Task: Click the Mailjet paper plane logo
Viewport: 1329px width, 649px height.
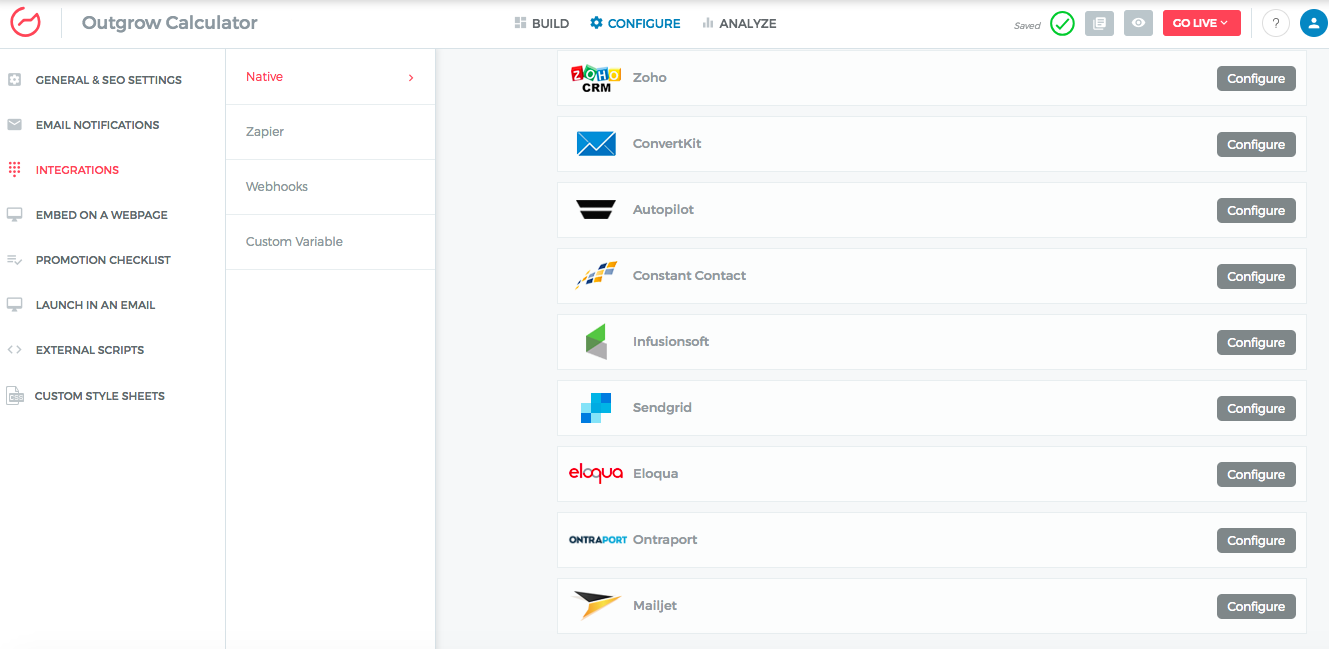Action: tap(597, 605)
